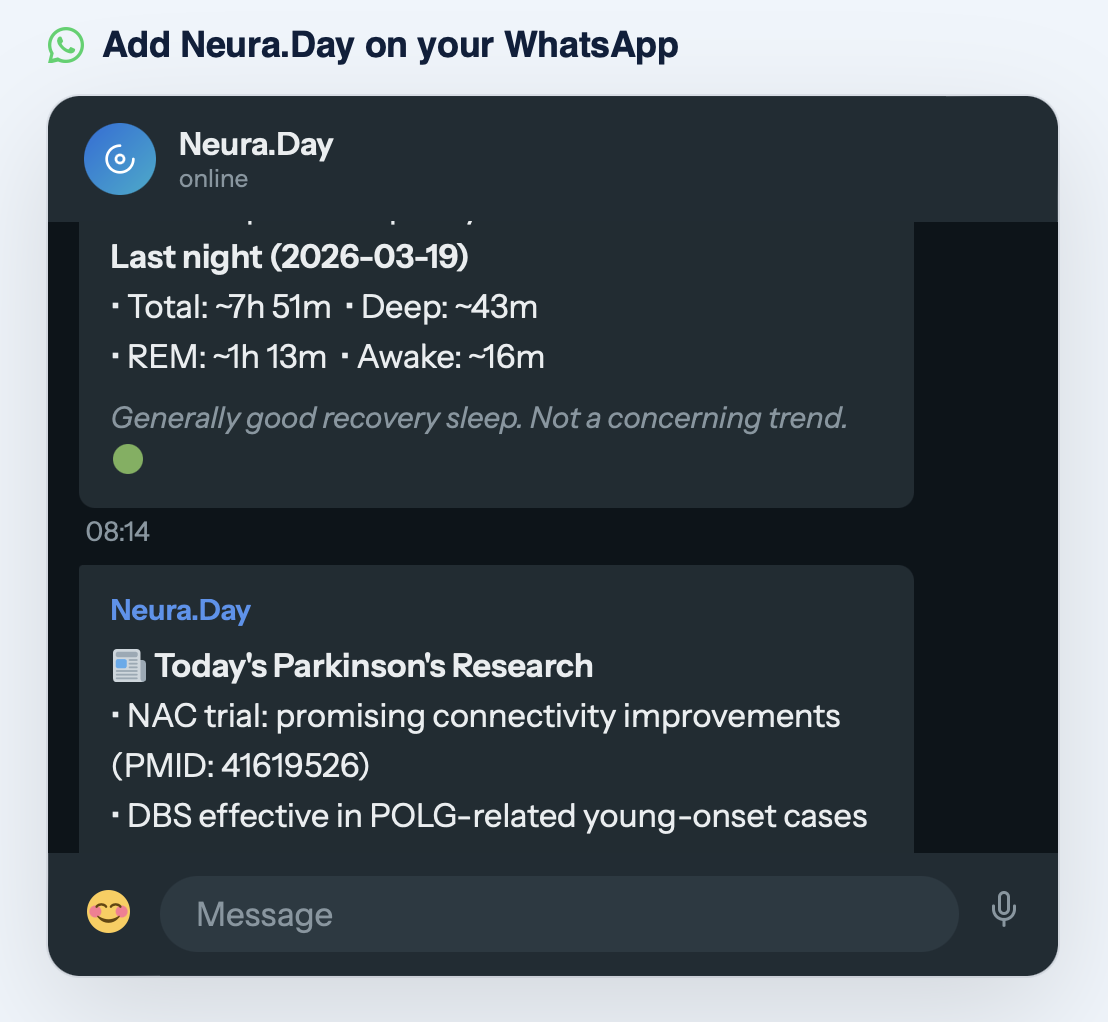Open the emoji picker smiley icon
Viewport: 1108px width, 1022px height.
coord(109,912)
